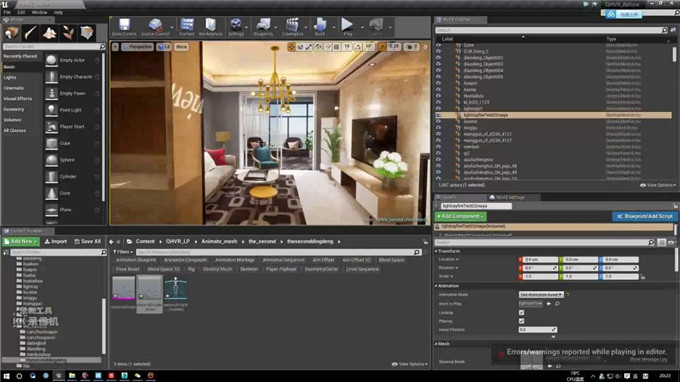Open the Marketplace toolbar icon
This screenshot has height=382, width=680.
211,26
